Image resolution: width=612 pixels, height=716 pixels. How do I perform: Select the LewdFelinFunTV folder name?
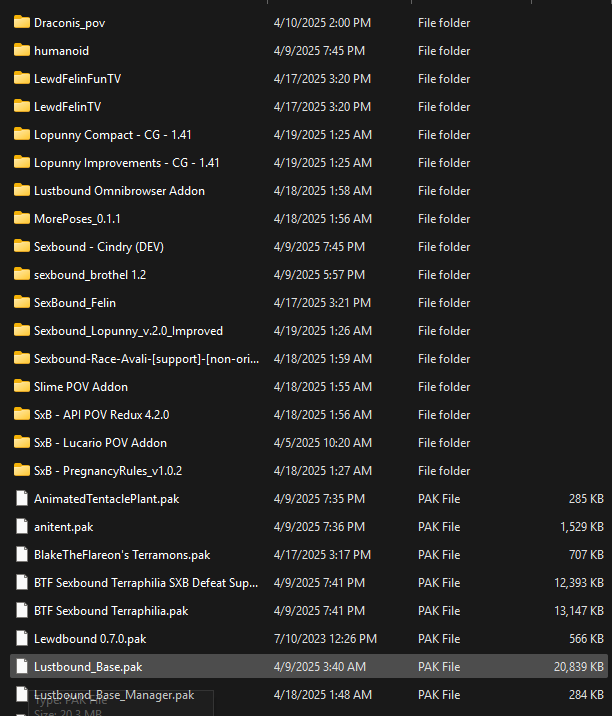(x=77, y=79)
